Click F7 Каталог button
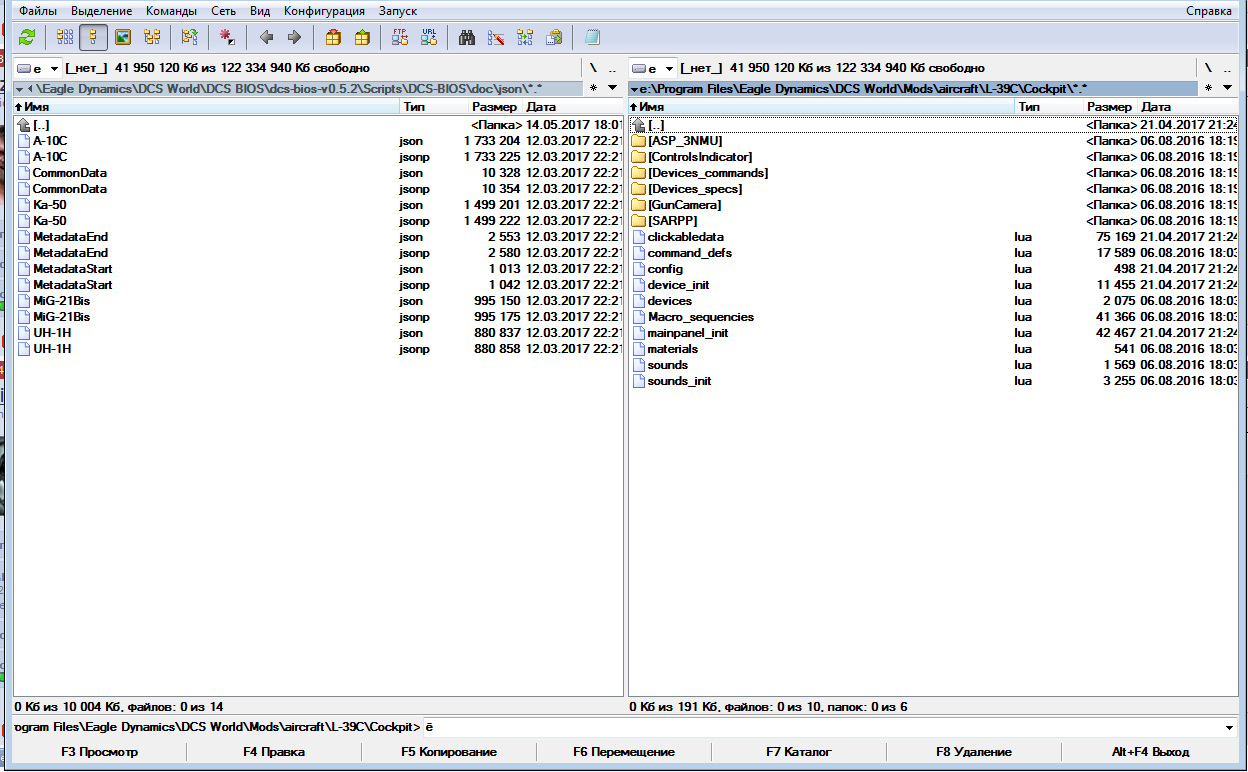This screenshot has height=772, width=1248. [x=799, y=752]
